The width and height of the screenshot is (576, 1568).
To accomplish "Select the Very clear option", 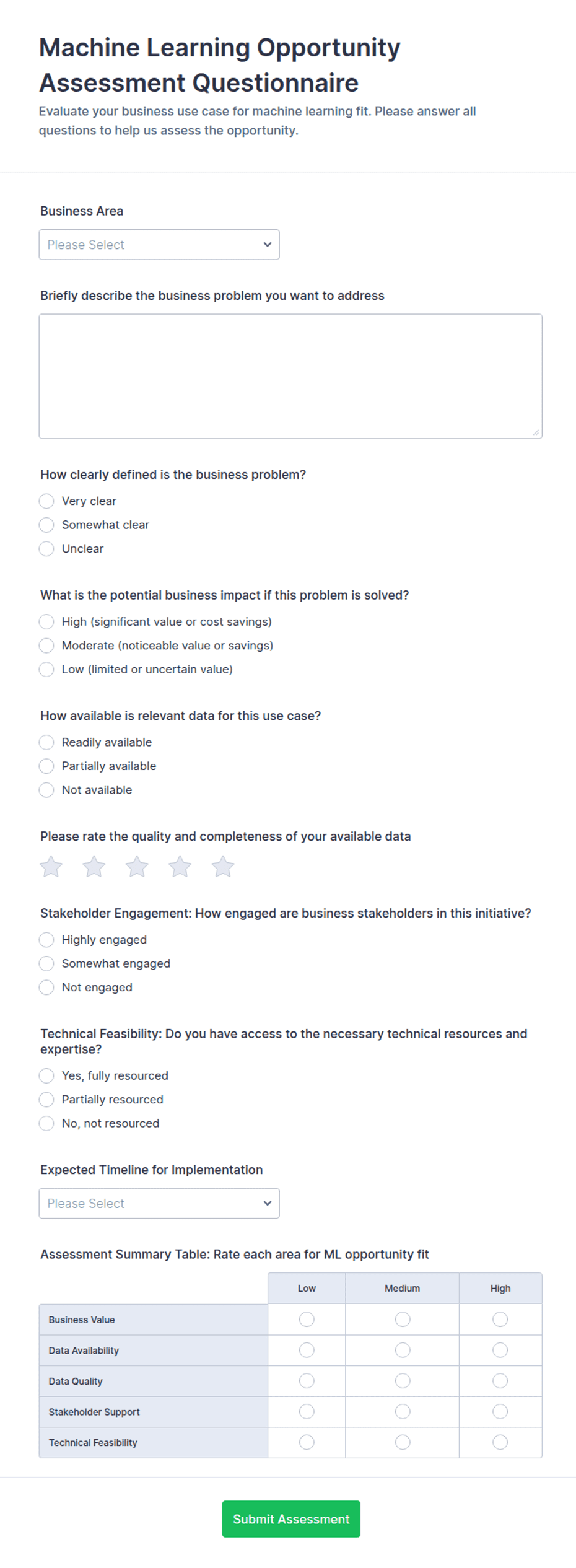I will coord(46,501).
